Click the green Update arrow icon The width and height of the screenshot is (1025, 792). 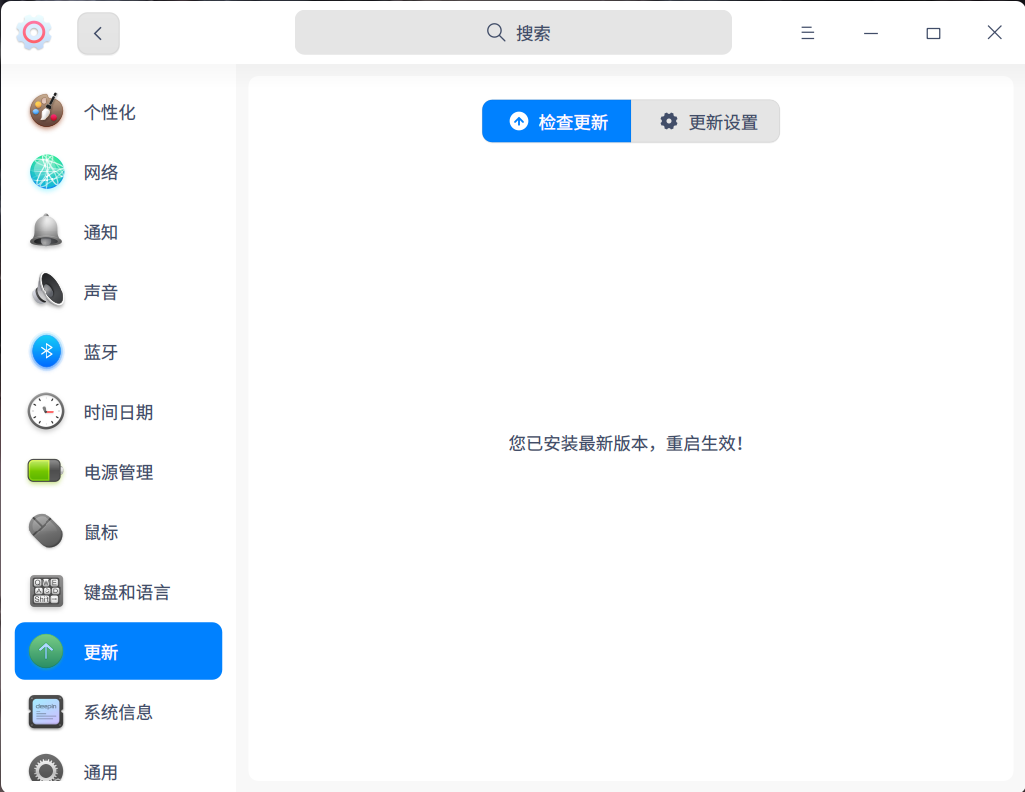46,651
